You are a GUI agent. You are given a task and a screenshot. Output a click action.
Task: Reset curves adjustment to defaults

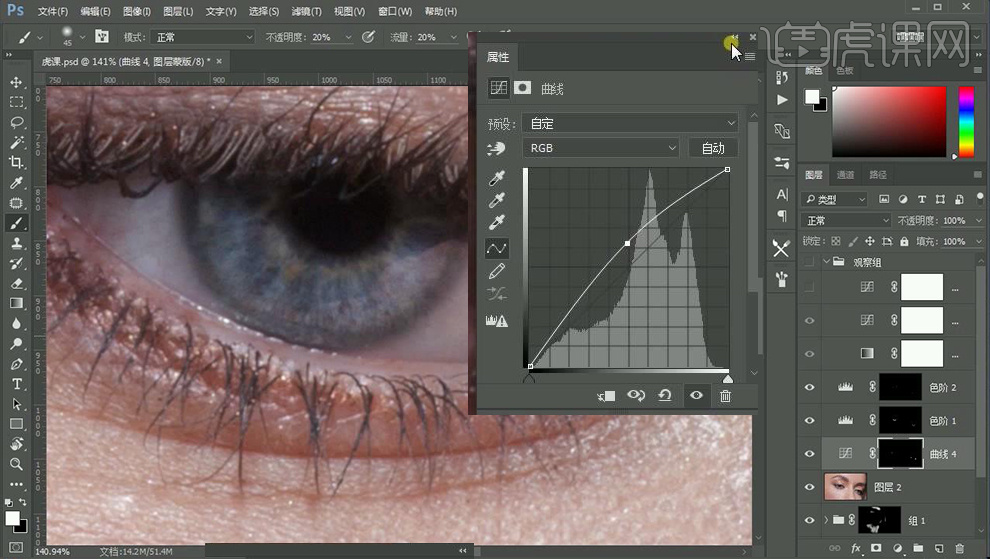click(x=665, y=396)
